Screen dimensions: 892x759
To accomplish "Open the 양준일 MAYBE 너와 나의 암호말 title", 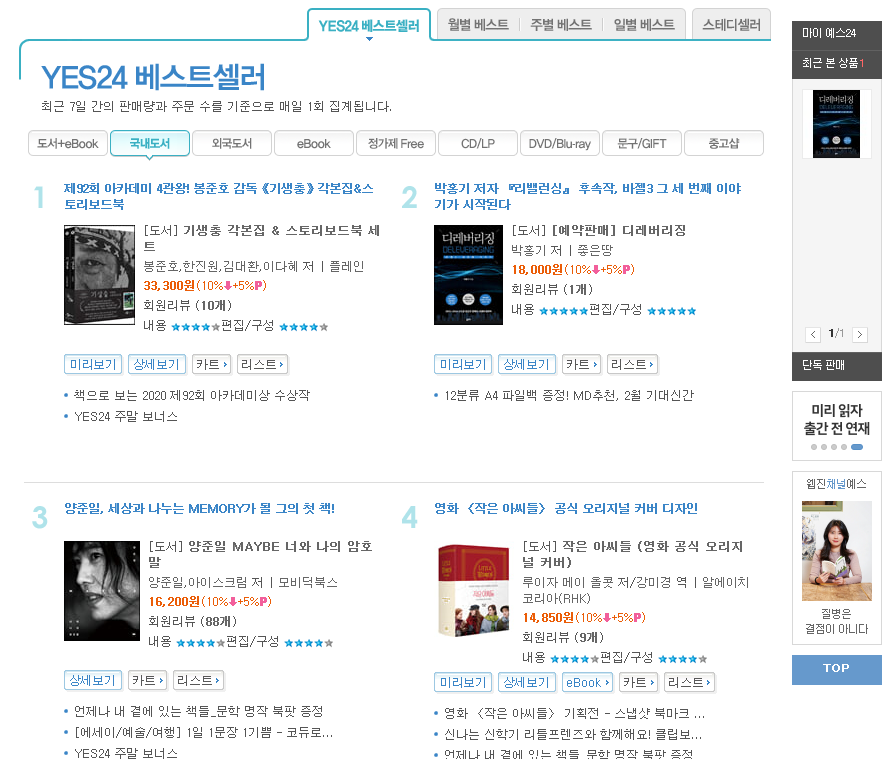I will (x=261, y=554).
